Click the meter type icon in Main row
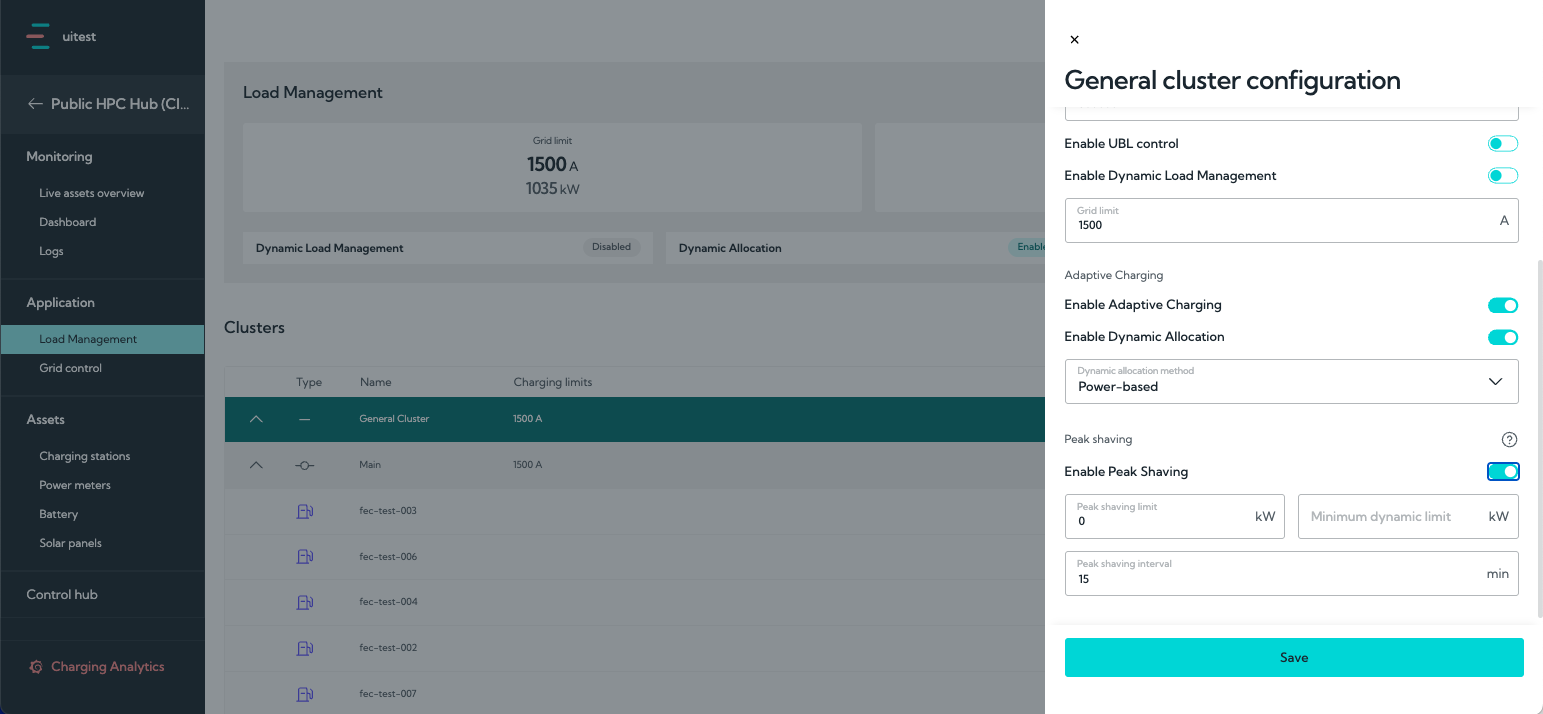The image size is (1543, 714). [x=305, y=465]
